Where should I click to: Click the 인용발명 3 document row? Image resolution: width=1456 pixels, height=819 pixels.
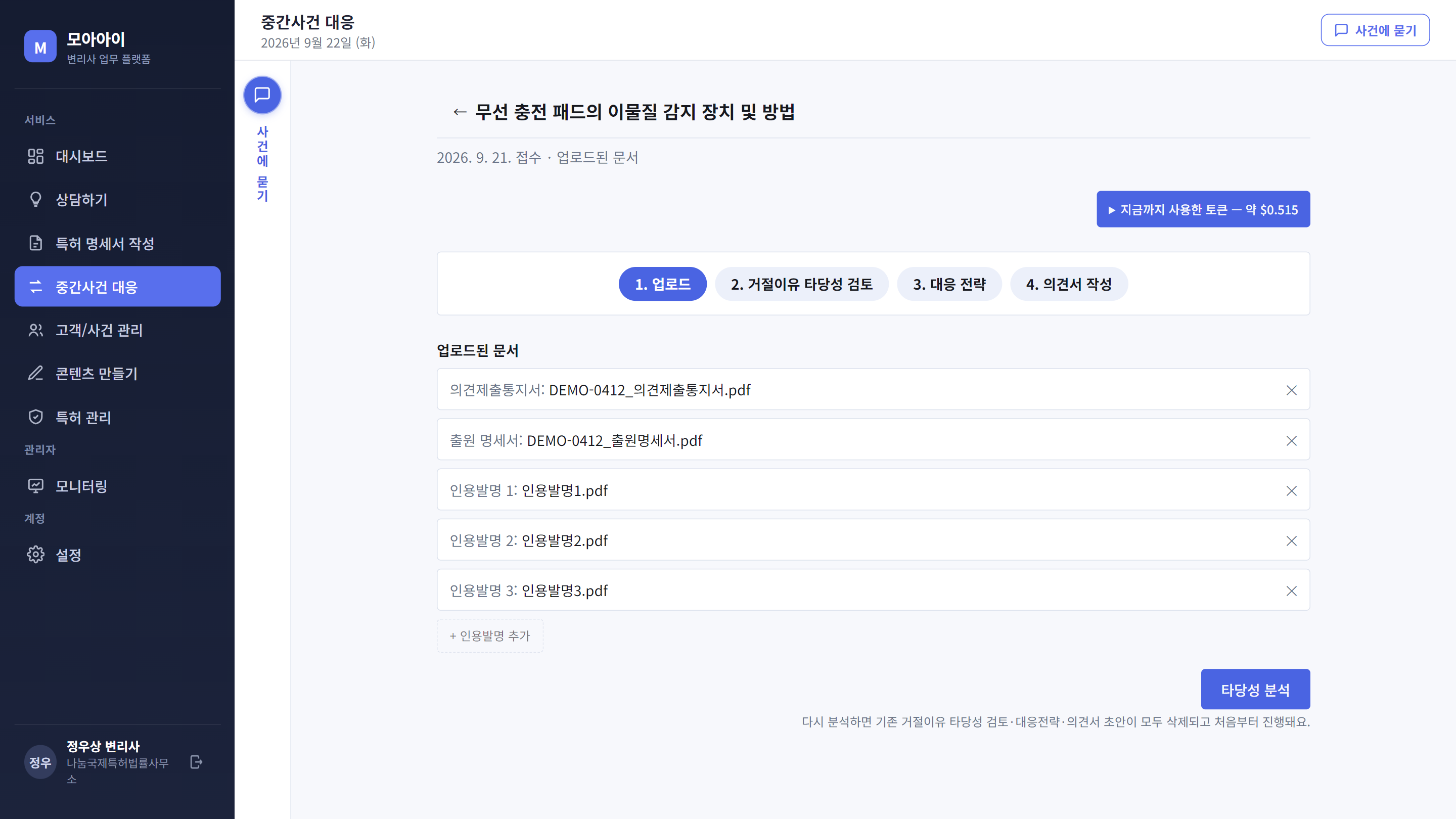click(x=873, y=590)
